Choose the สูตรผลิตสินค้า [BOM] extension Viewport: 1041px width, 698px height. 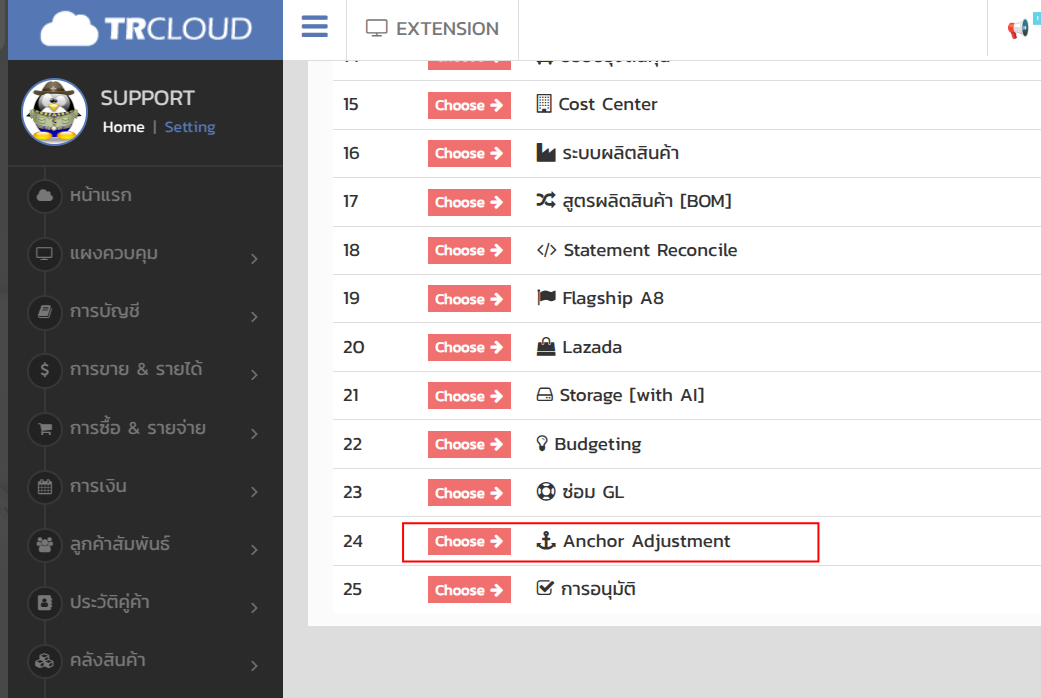point(469,202)
